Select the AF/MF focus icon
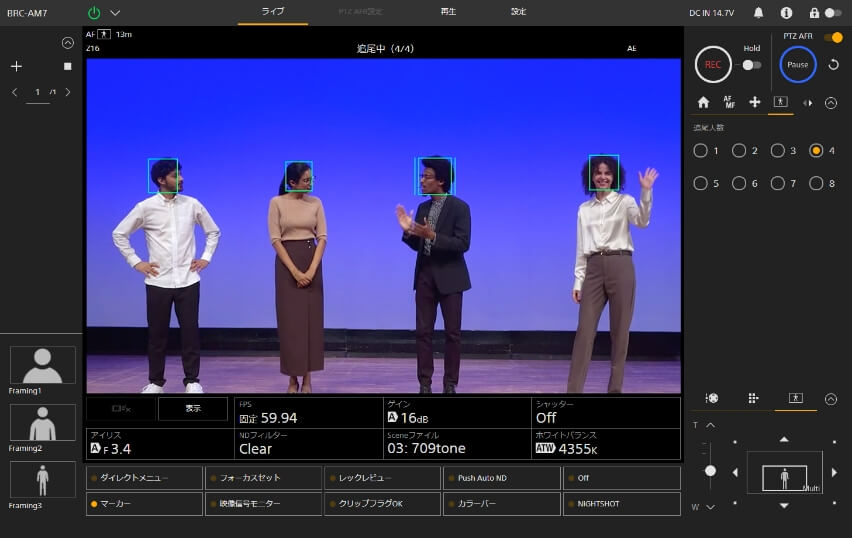This screenshot has height=538, width=852. click(729, 102)
